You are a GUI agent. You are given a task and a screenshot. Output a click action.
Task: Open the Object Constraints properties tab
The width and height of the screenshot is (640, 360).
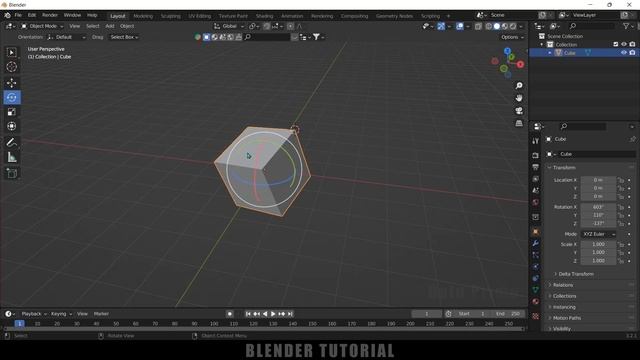click(x=536, y=278)
